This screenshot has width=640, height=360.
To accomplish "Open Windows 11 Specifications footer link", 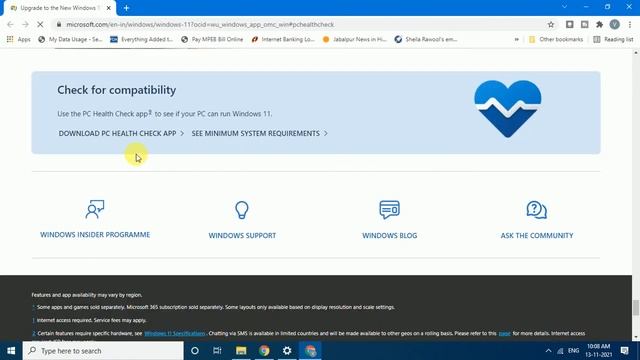I will coord(175,333).
